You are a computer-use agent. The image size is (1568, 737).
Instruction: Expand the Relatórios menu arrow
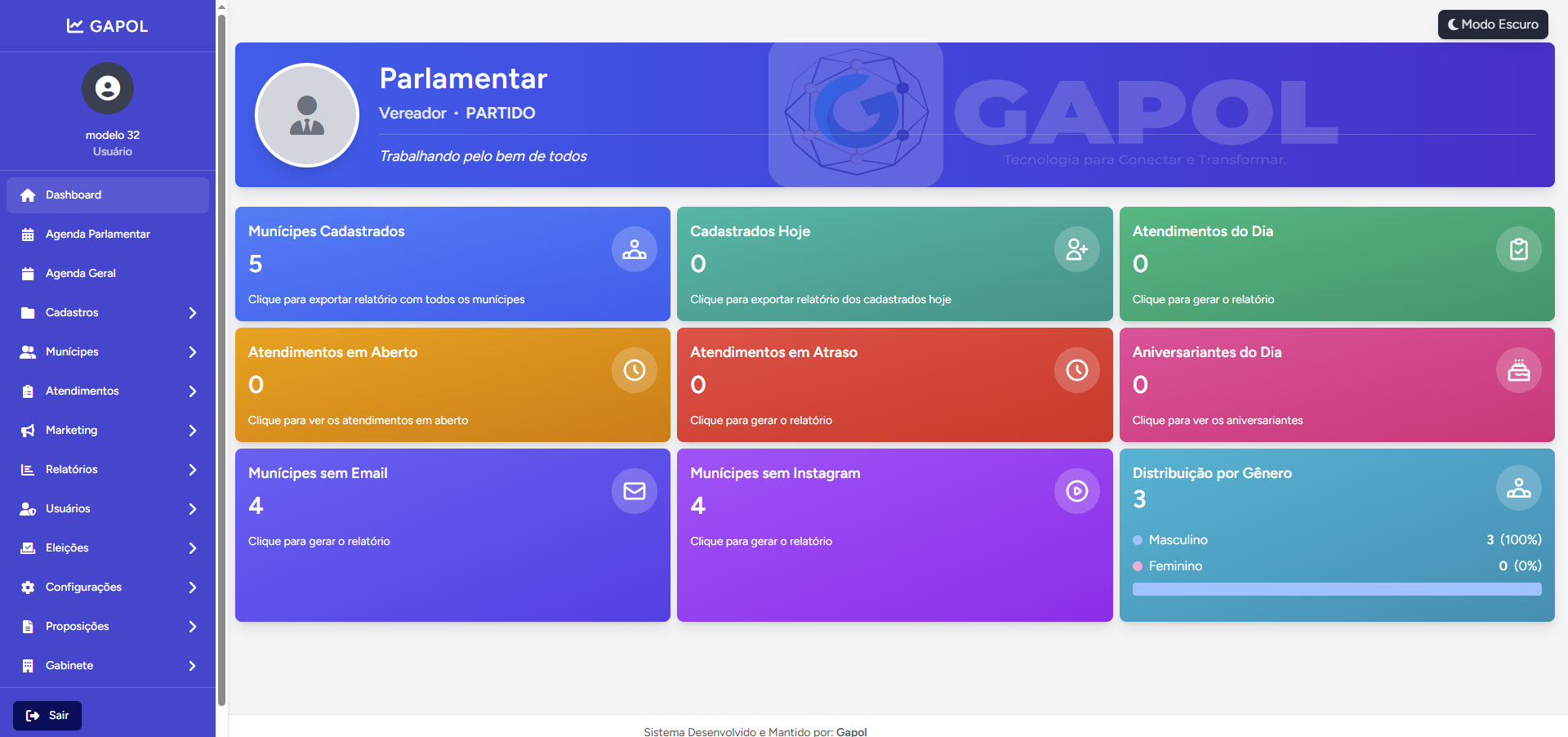(193, 470)
